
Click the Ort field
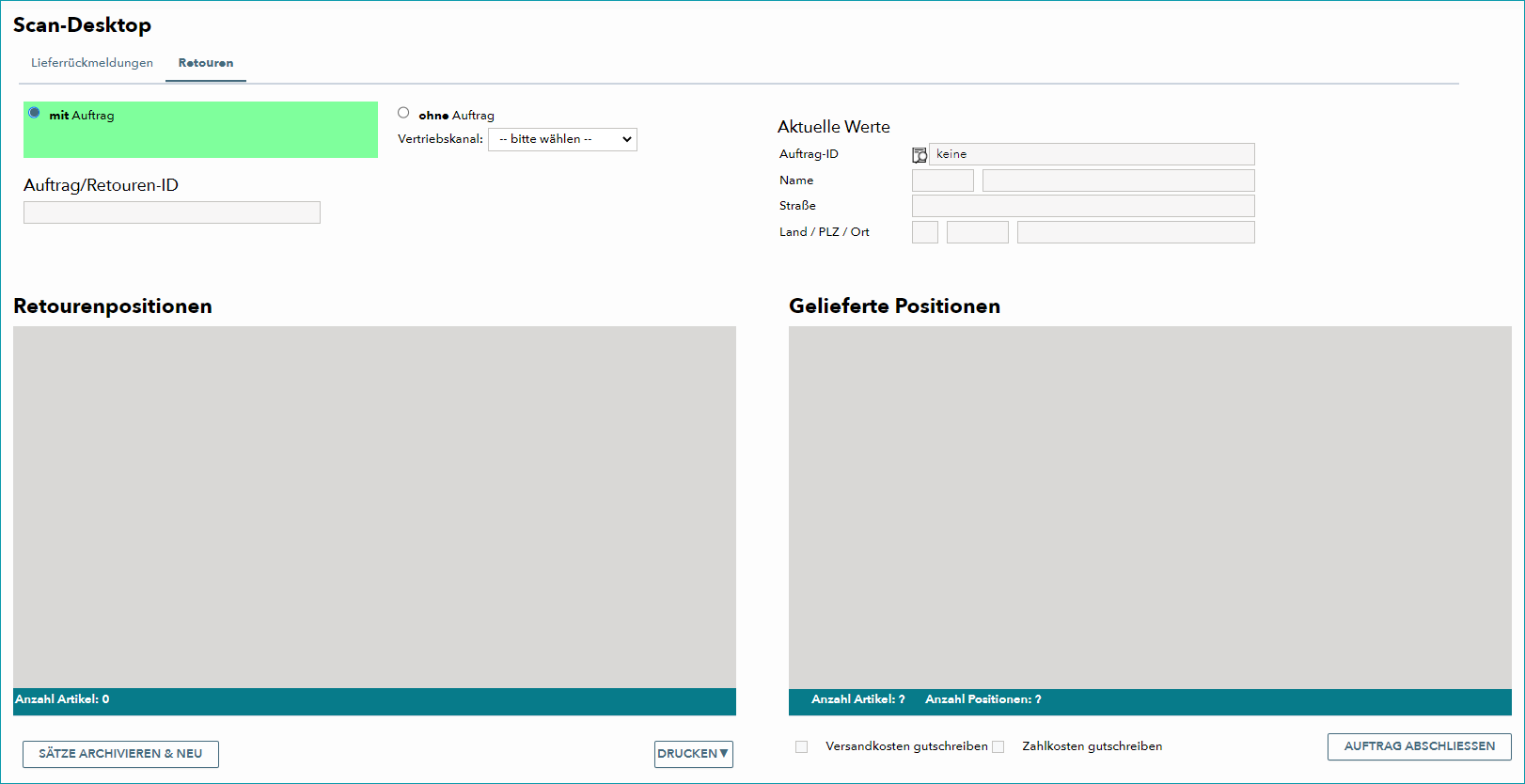[x=1136, y=232]
